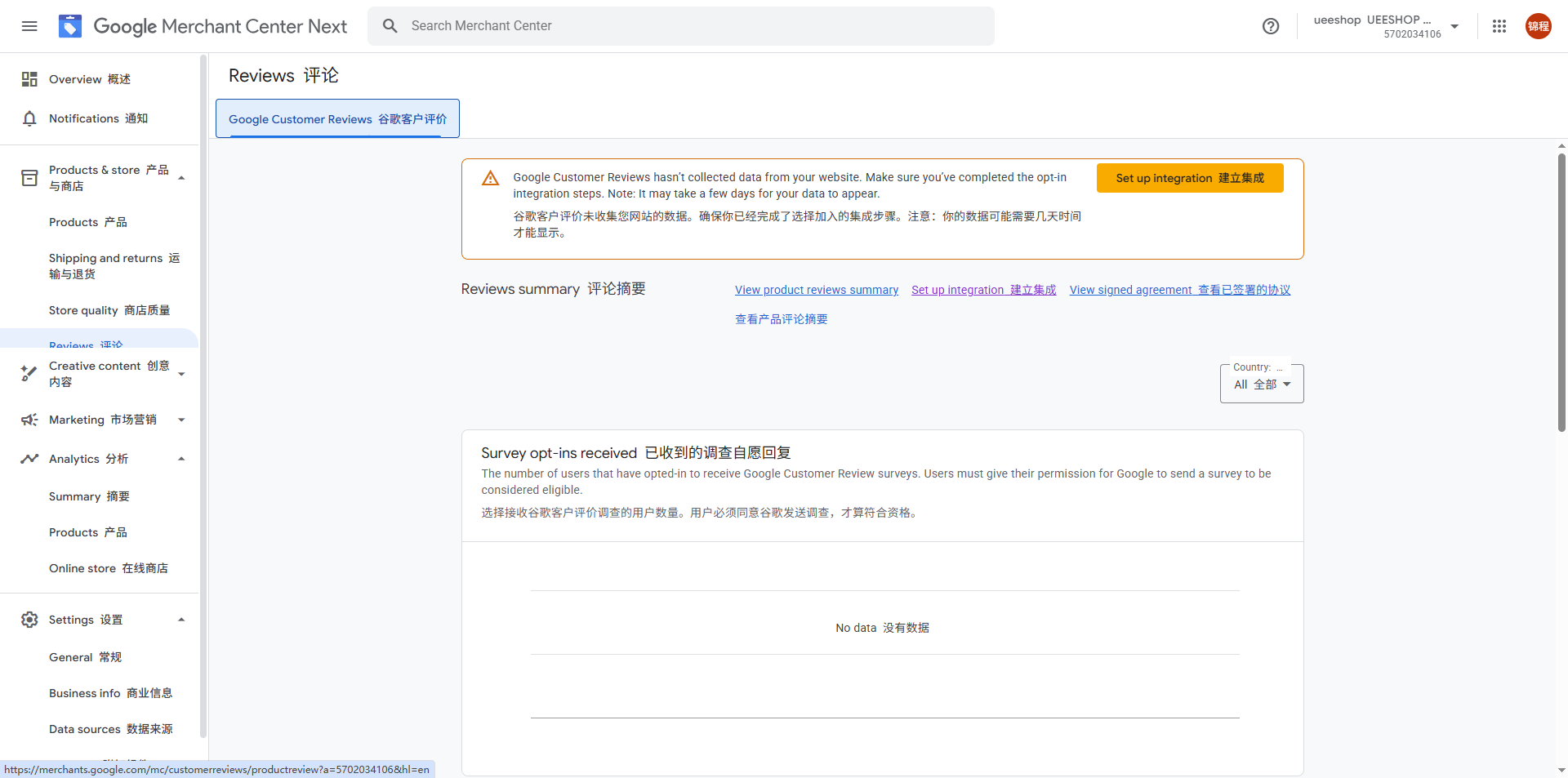Click the Settings gear icon
Screen dimensions: 1568x778
(29, 620)
